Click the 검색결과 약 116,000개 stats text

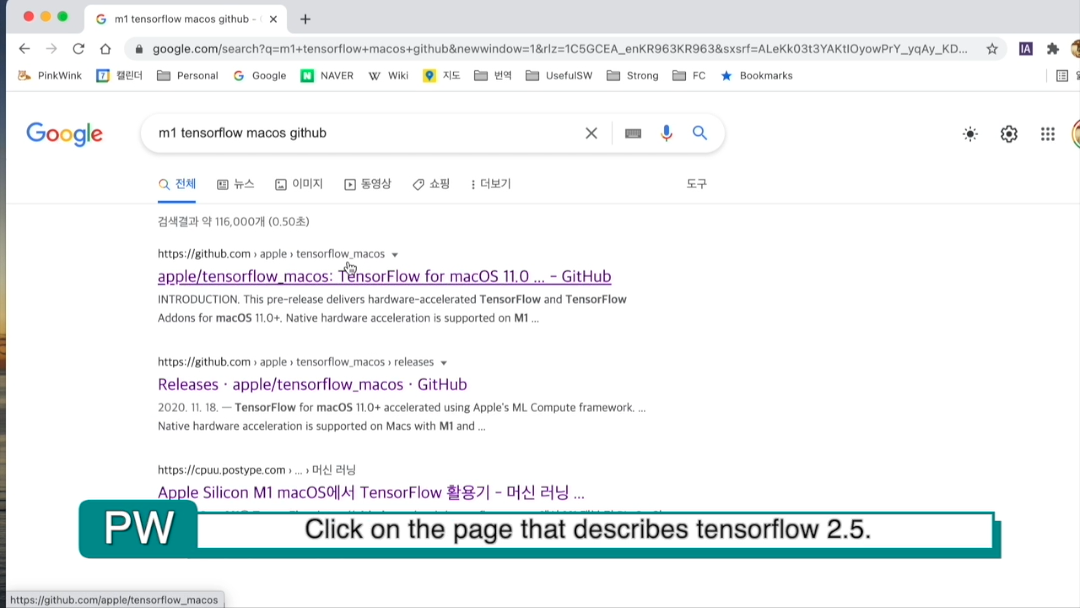pyautogui.click(x=233, y=221)
